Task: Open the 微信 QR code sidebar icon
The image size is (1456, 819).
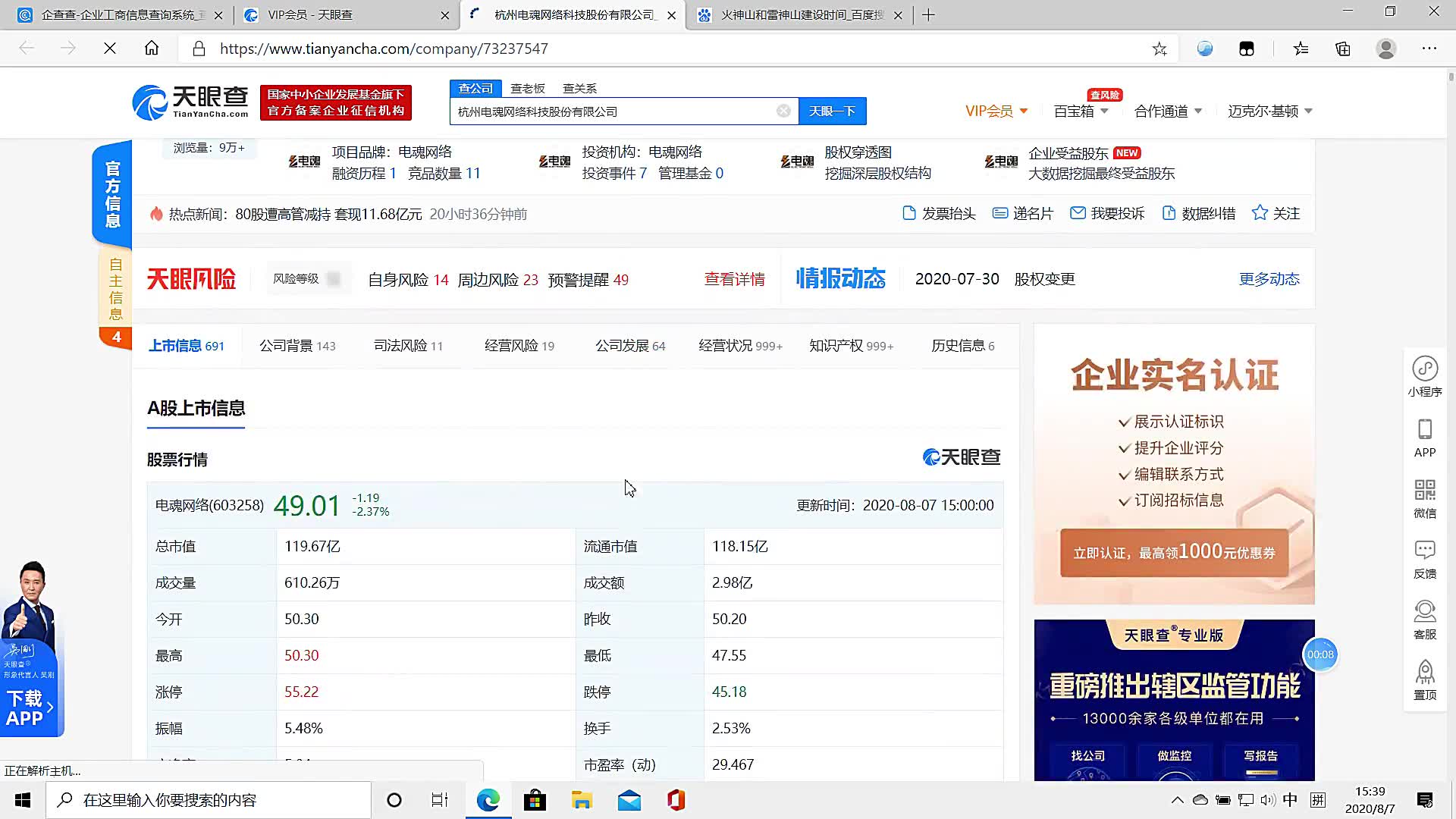Action: (1425, 498)
